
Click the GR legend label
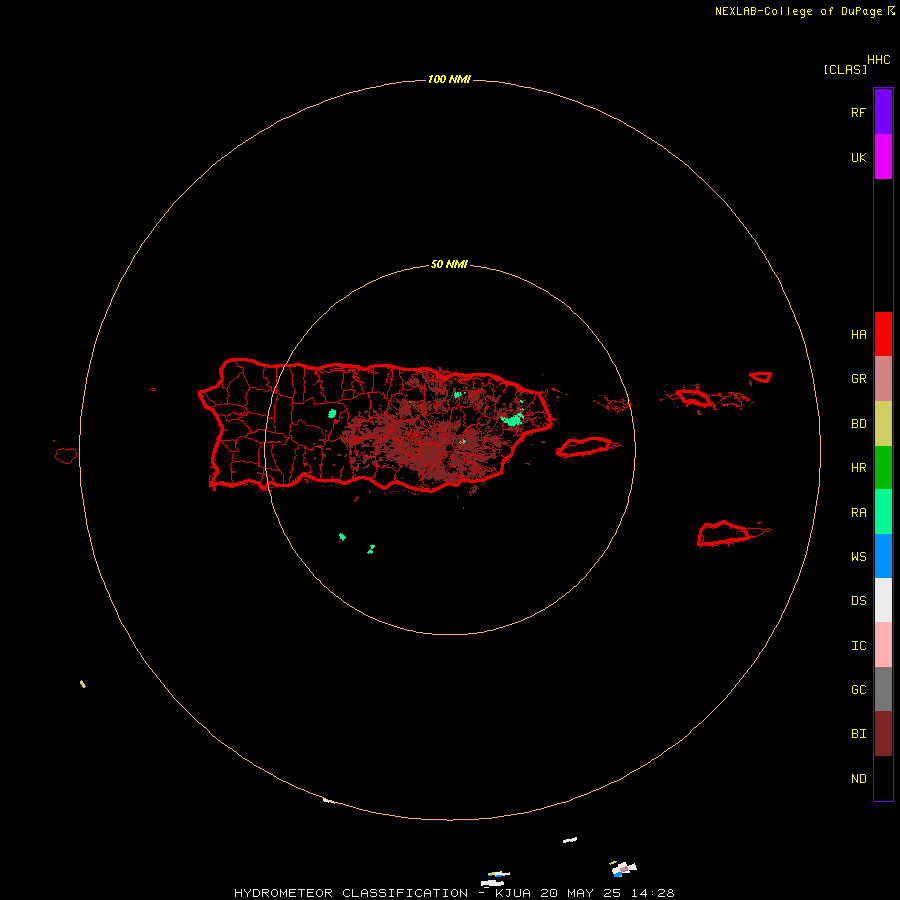(x=858, y=379)
